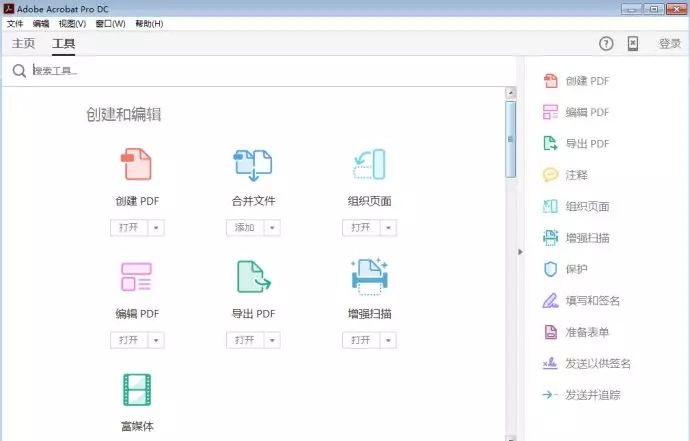Open the 视图(V) menu

(x=72, y=24)
